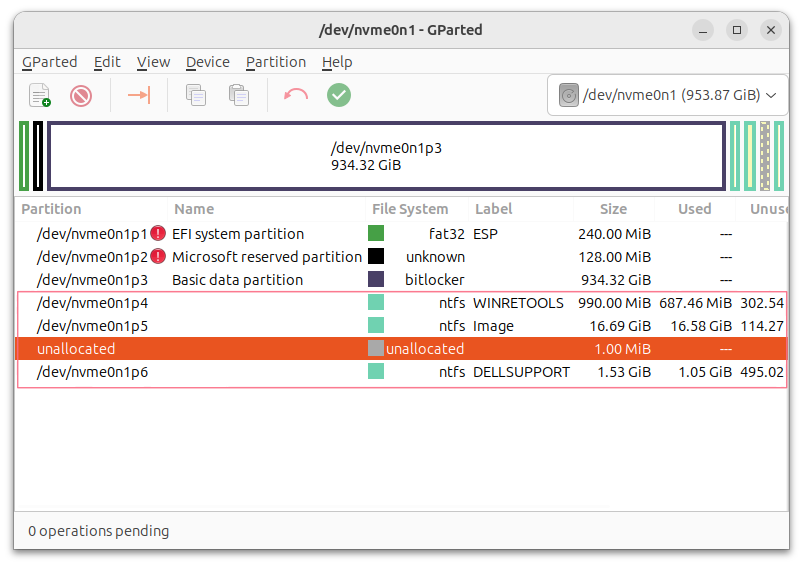803x566 pixels.
Task: Click the Delete partition toolbar icon
Action: 81,95
